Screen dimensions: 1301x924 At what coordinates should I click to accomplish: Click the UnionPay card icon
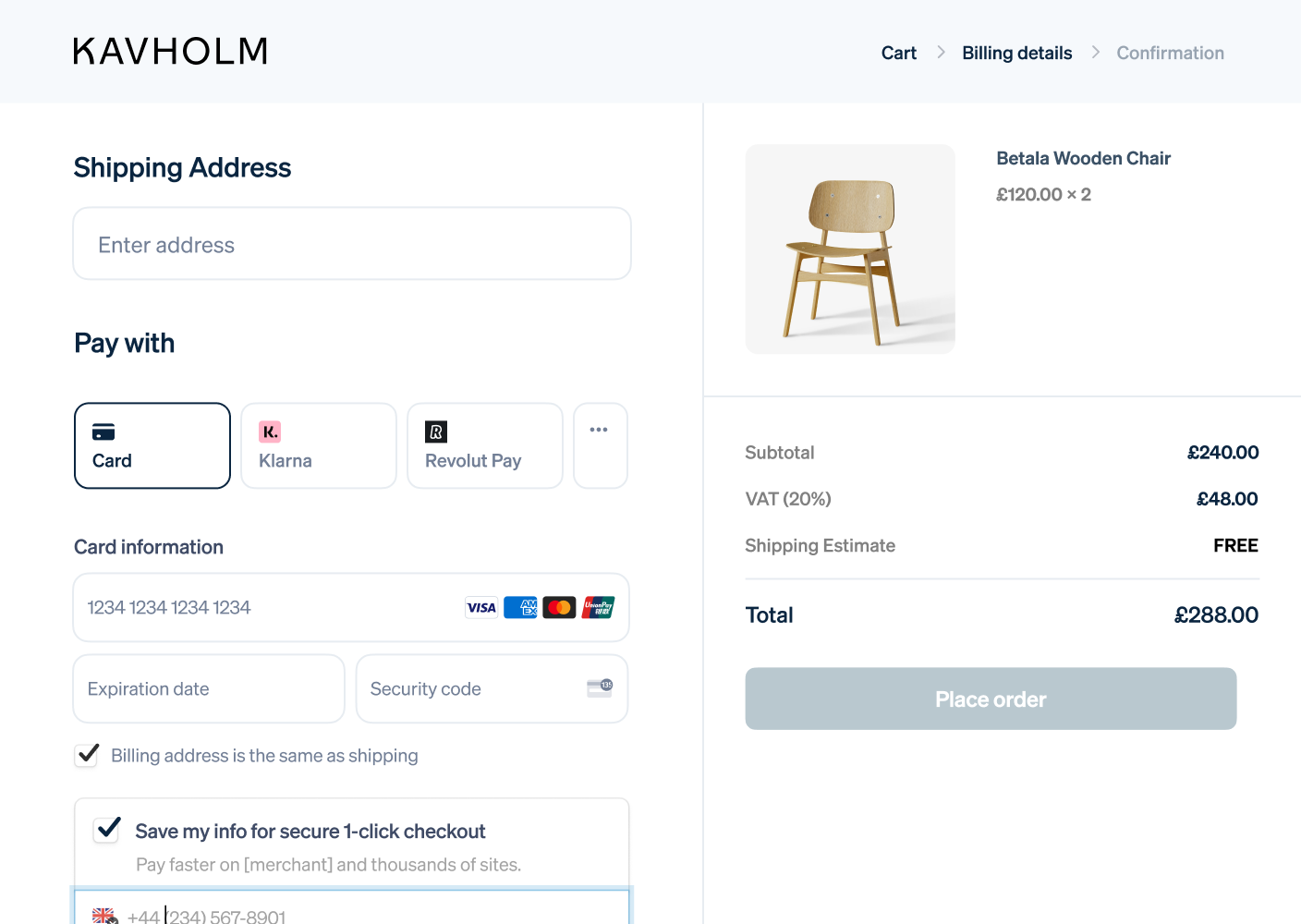pos(598,607)
